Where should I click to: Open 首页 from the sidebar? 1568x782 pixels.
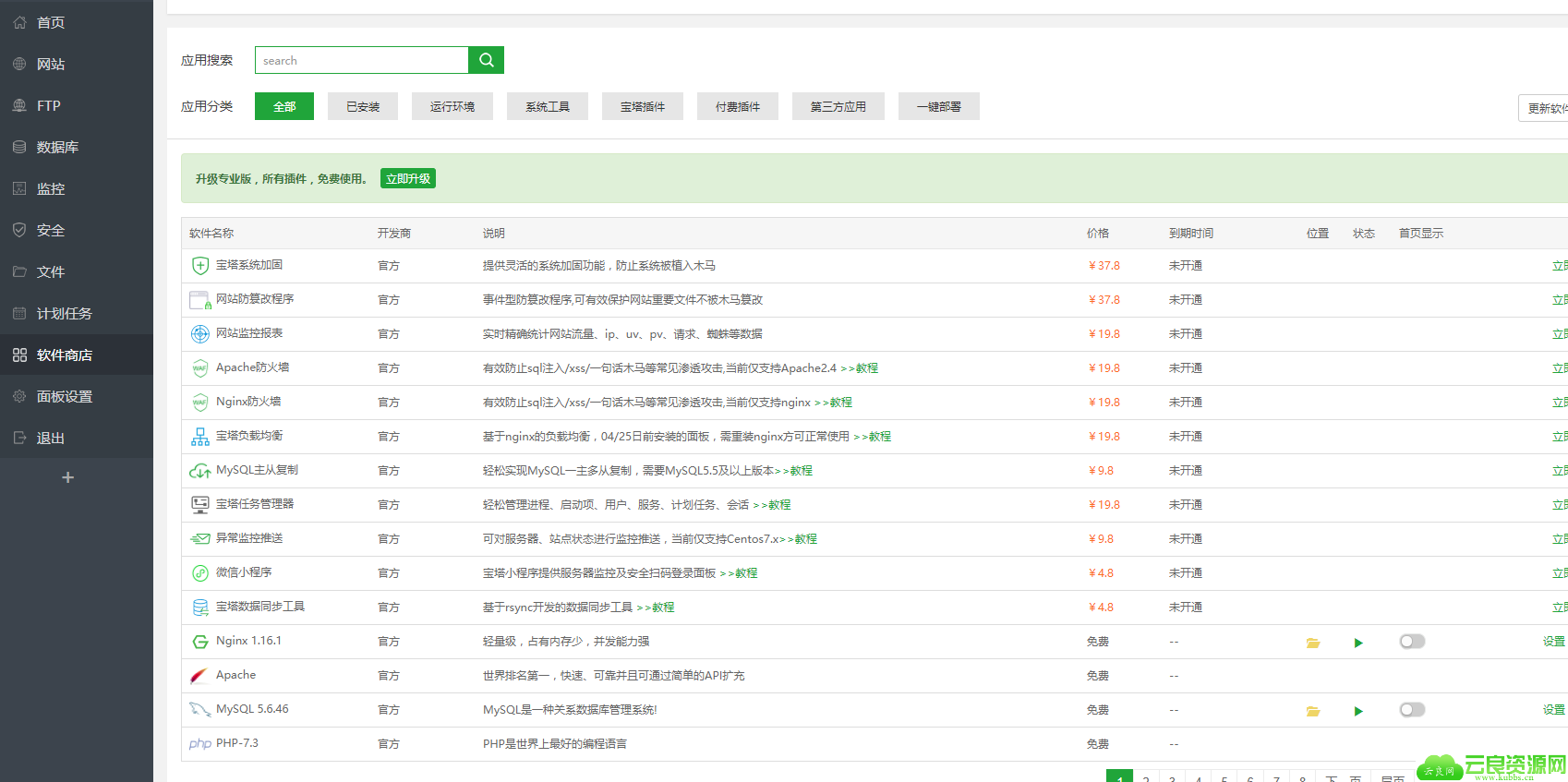pos(77,22)
